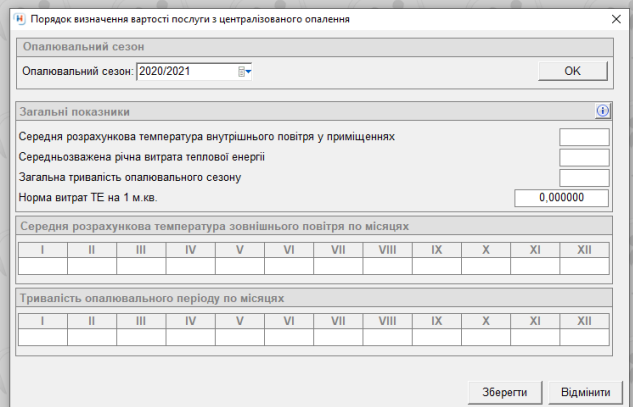Click month VIII cell in heating duration table
Image resolution: width=633 pixels, height=407 pixels.
pos(387,338)
